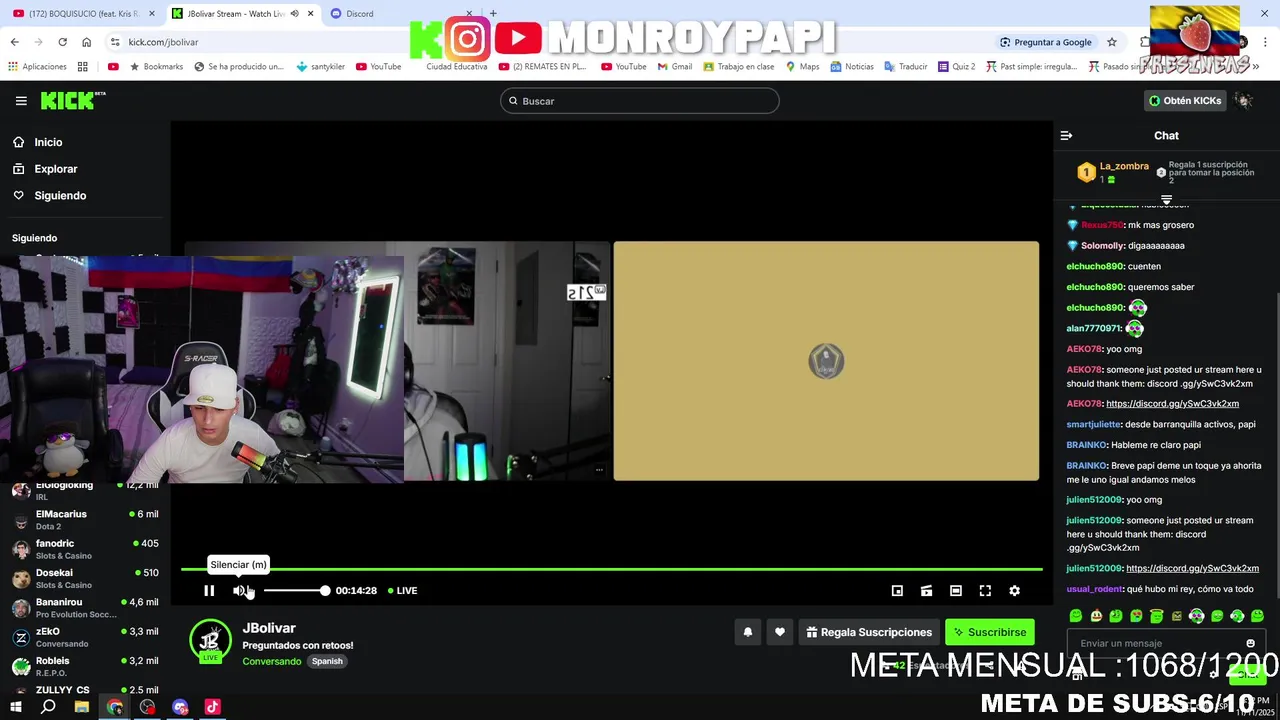Open fanodric channel in sidebar
1280x720 pixels.
pyautogui.click(x=85, y=549)
